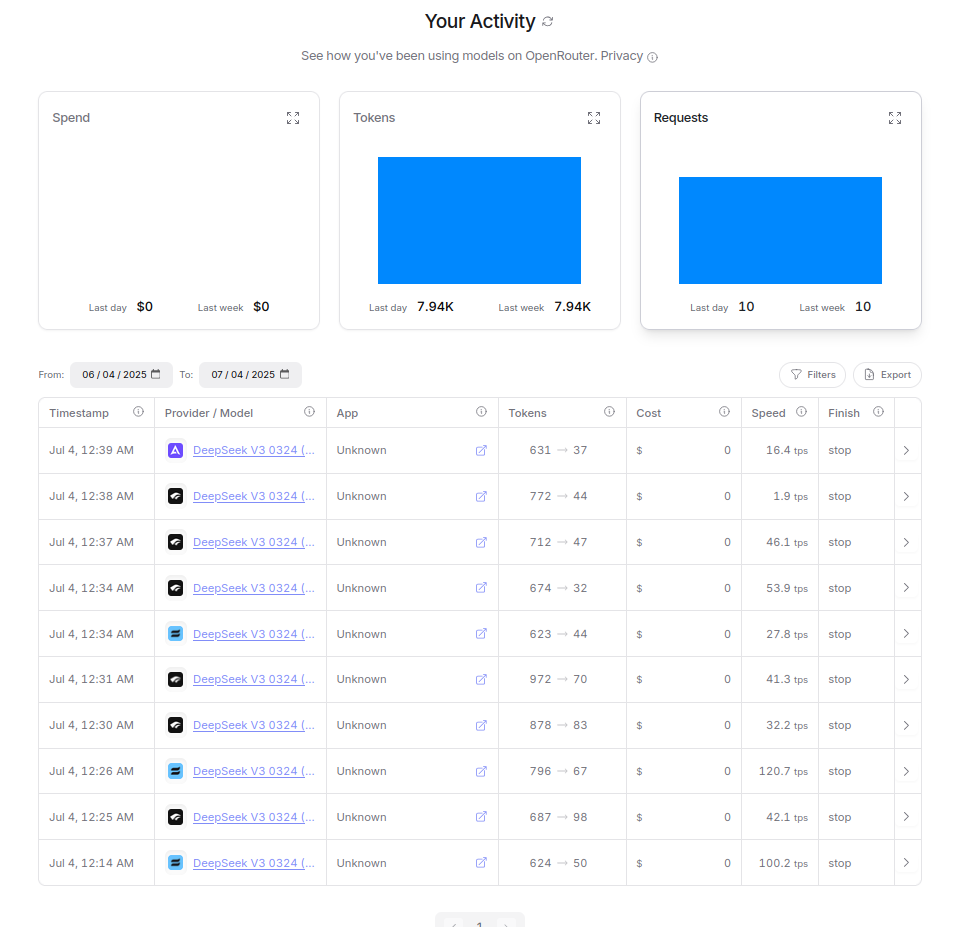The height and width of the screenshot is (927, 956).
Task: Click the 120.7 tps speed value
Action: [783, 771]
